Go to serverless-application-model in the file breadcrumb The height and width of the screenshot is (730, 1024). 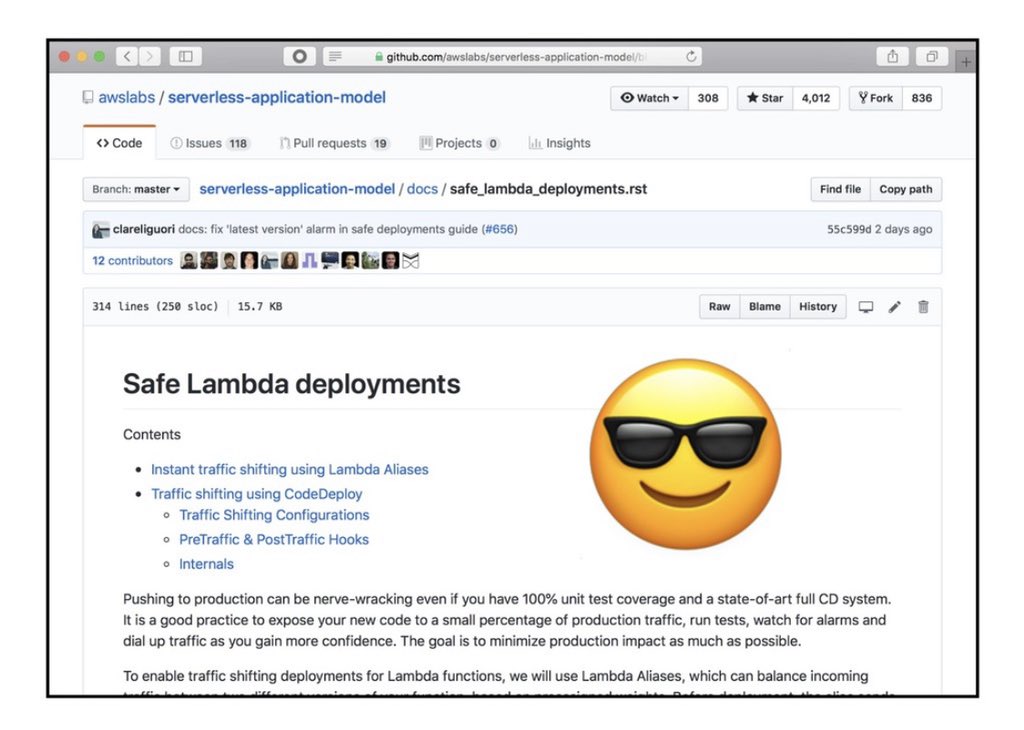click(x=297, y=189)
